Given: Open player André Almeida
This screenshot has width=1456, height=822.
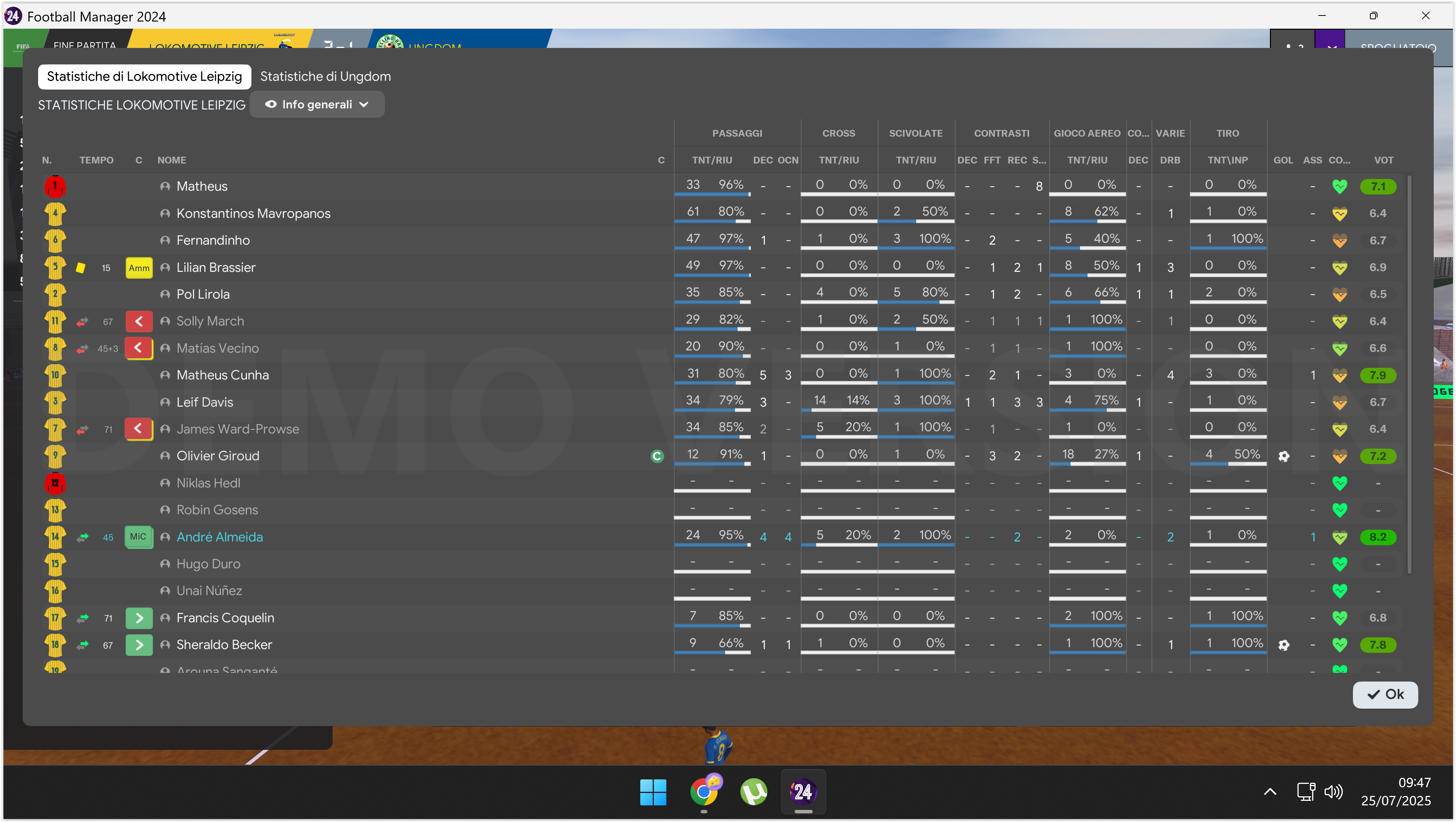Looking at the screenshot, I should [x=219, y=537].
